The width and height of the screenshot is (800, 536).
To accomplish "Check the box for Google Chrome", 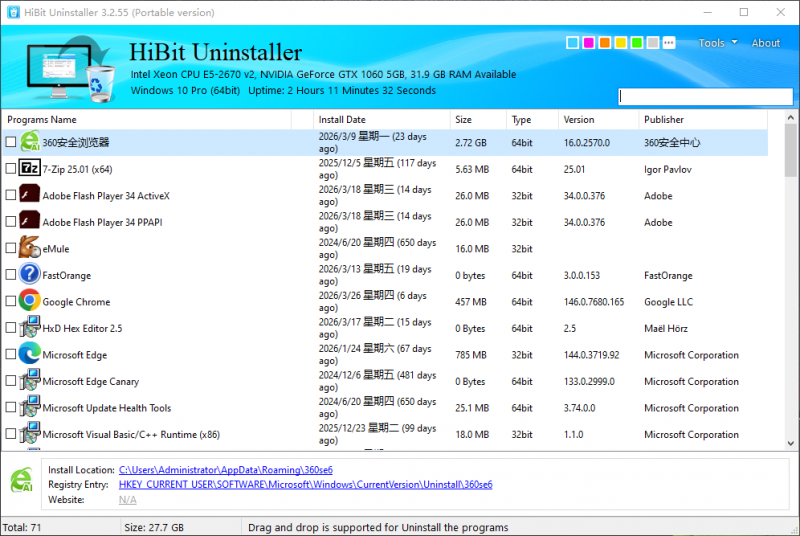I will [x=11, y=301].
